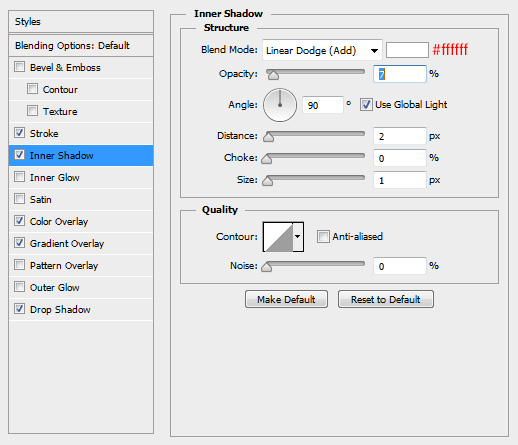Uncheck the Inner Shadow checkbox
Screen dimensions: 518x445
click(x=19, y=155)
